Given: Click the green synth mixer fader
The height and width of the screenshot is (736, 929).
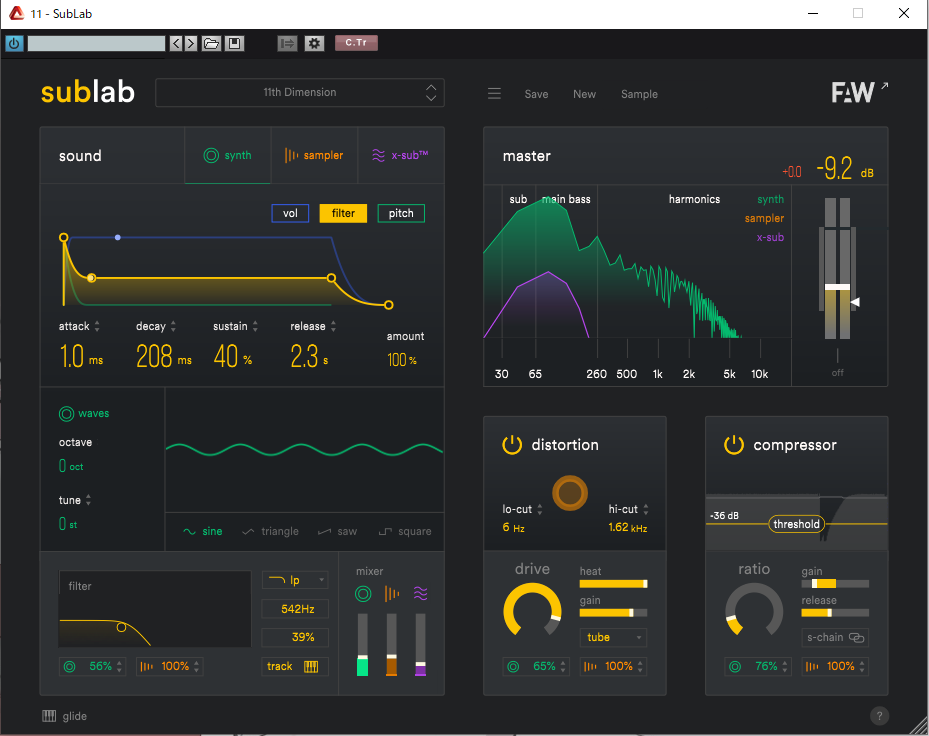Looking at the screenshot, I should tap(363, 645).
